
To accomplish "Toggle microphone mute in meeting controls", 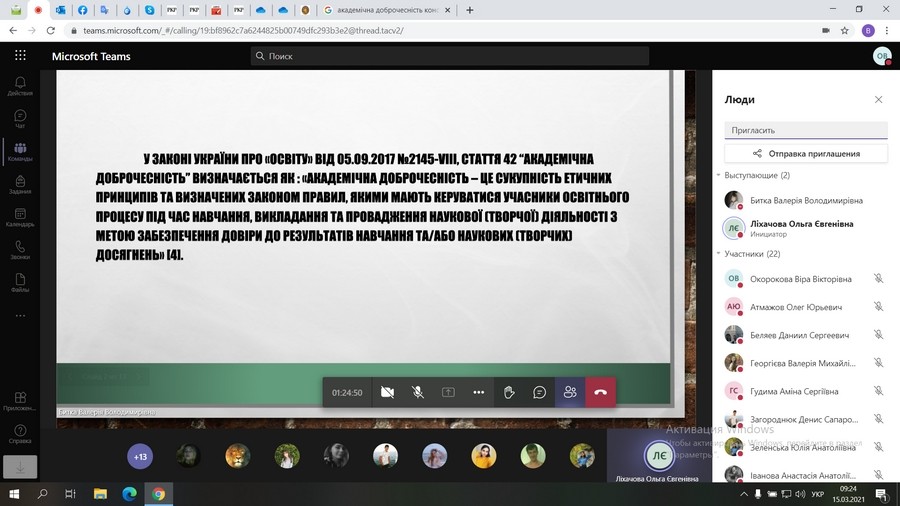I will 418,392.
